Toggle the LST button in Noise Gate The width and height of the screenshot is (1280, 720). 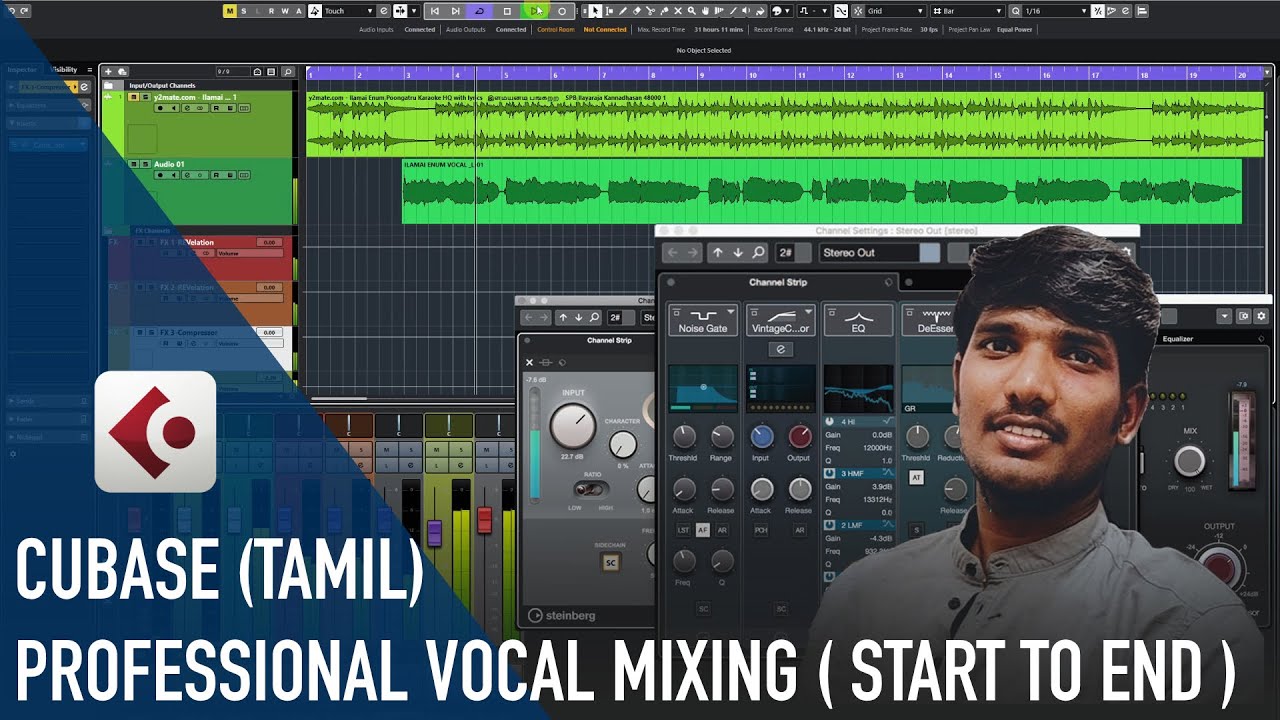[683, 530]
